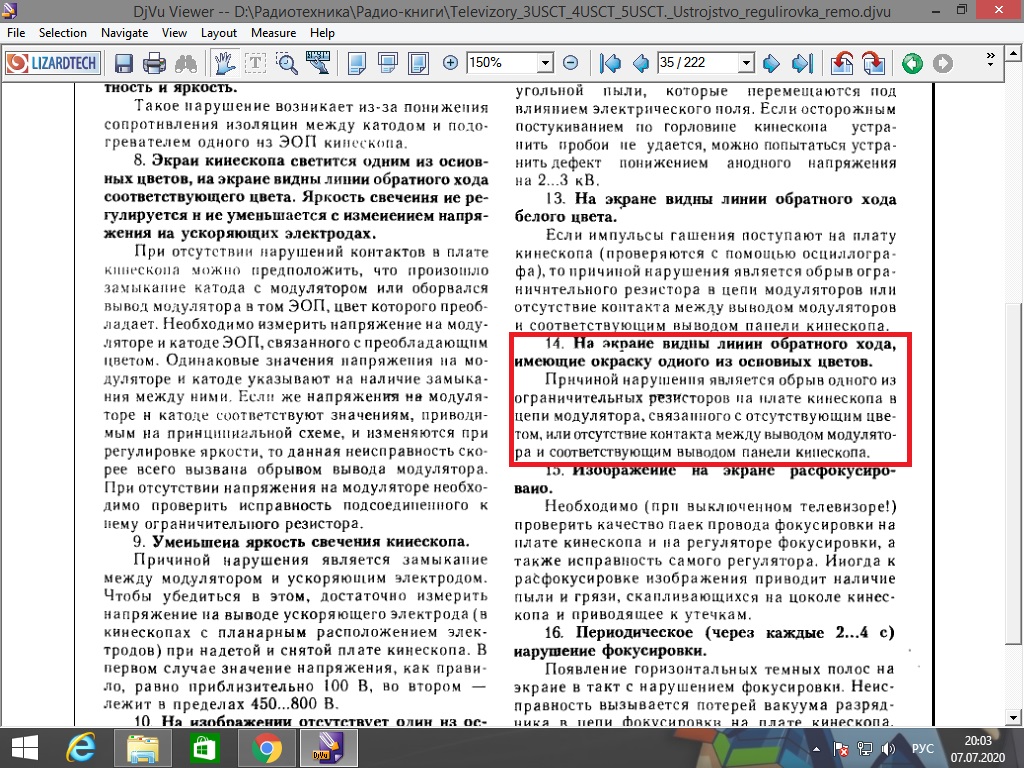
Task: Click the zoom out minus button
Action: [x=570, y=63]
